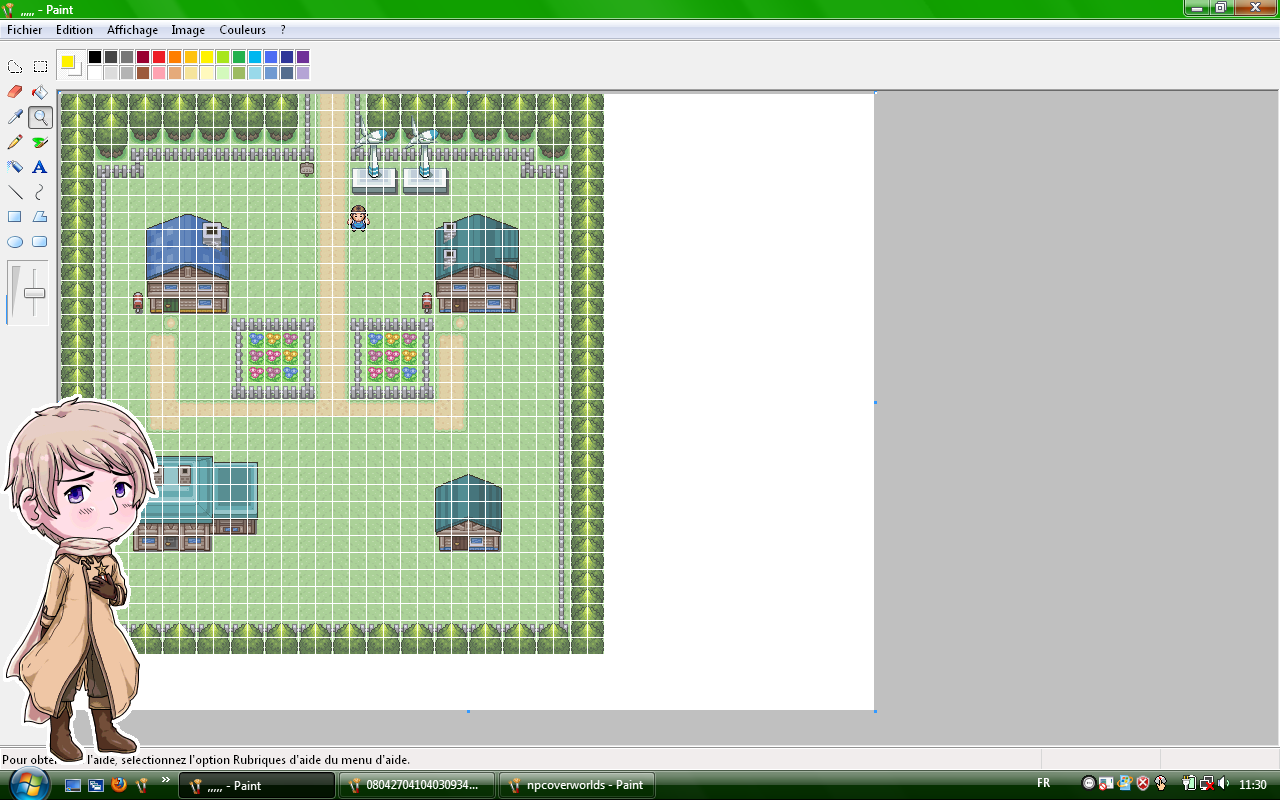Pick the lime green color swatch
Image resolution: width=1280 pixels, height=800 pixels.
pos(223,57)
